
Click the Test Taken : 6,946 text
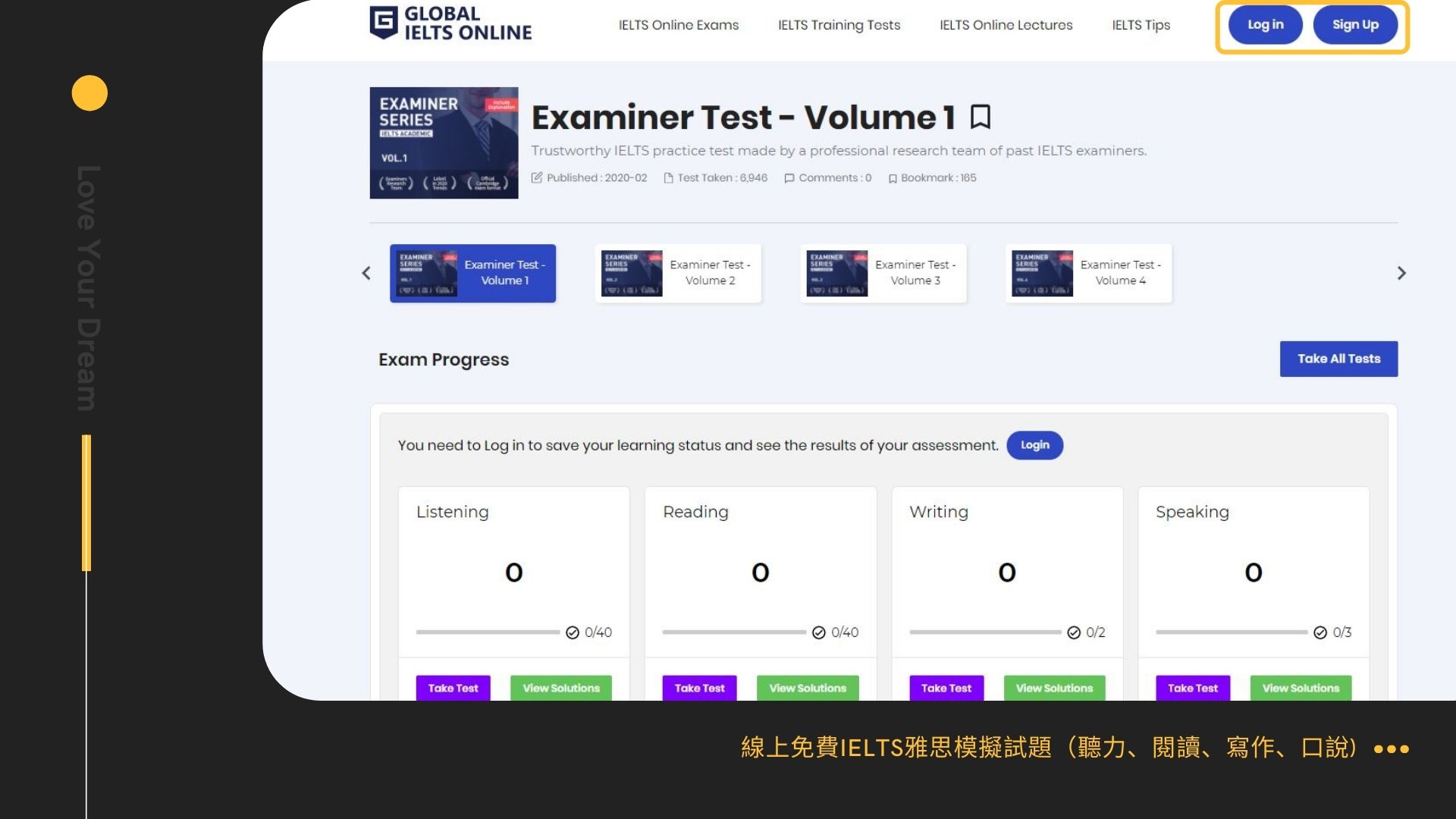723,177
